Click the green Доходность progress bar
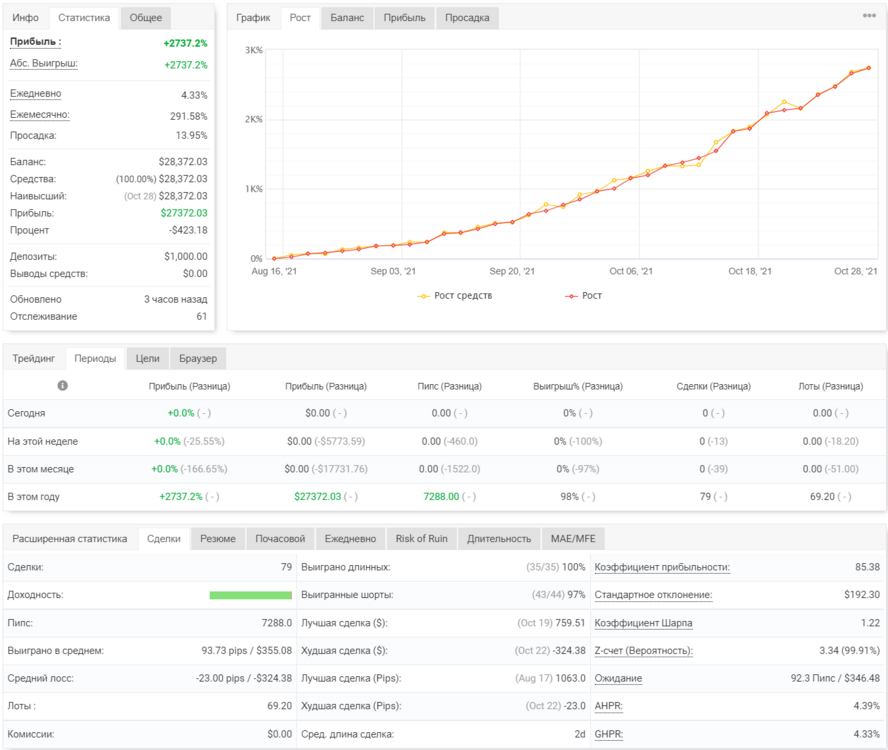Image resolution: width=888 pixels, height=750 pixels. click(250, 595)
